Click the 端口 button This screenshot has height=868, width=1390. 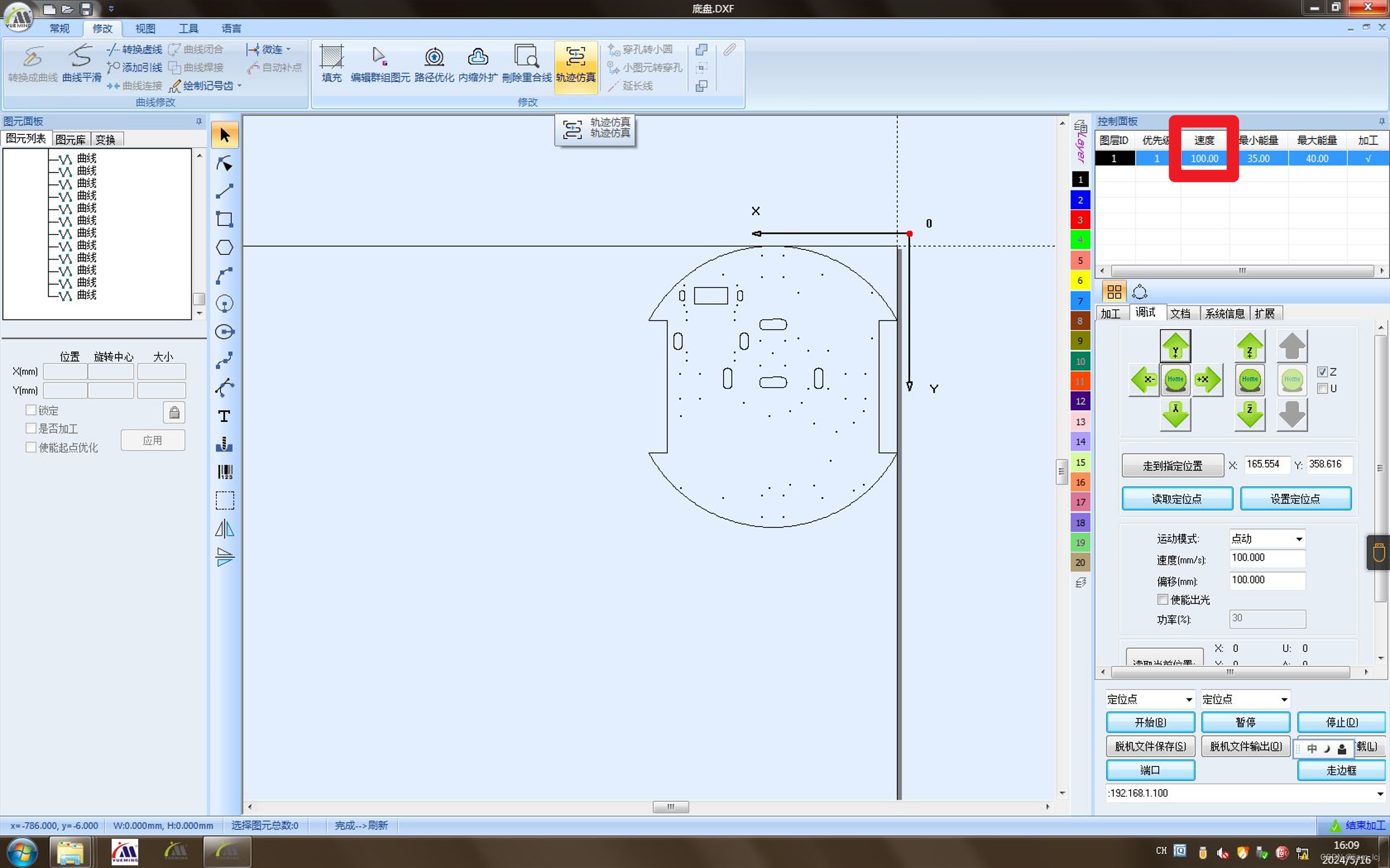point(1150,770)
